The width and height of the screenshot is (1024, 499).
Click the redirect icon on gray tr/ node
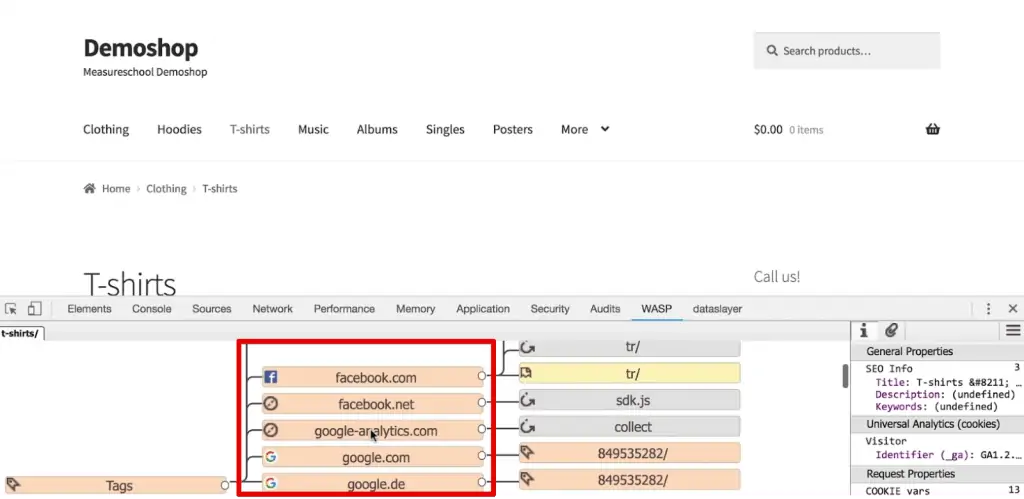(x=528, y=347)
